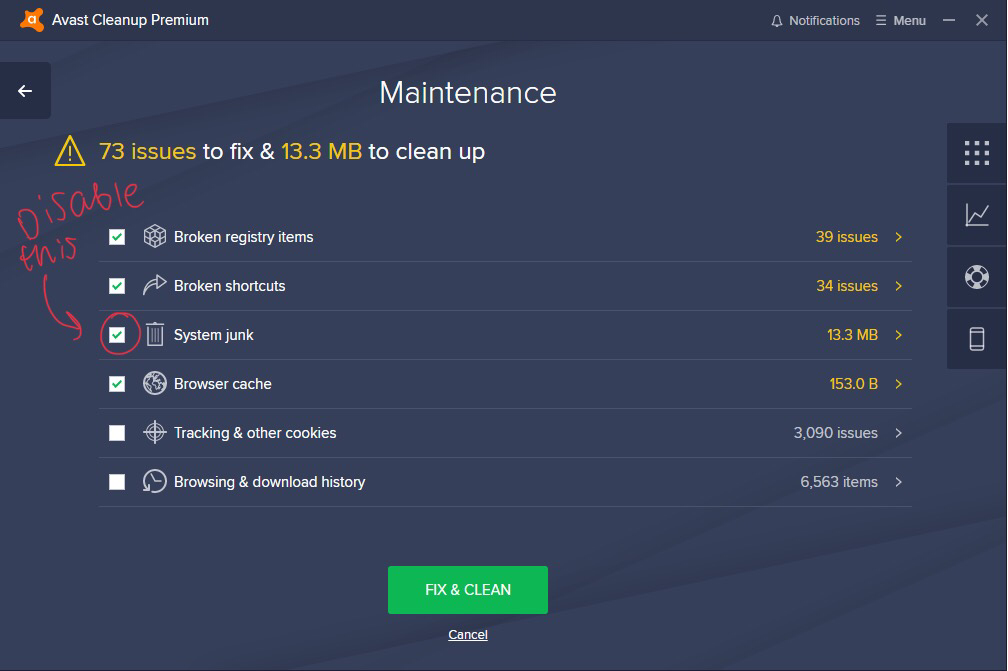The width and height of the screenshot is (1008, 671).
Task: Enable Tracking & other cookies checkbox
Action: tap(117, 433)
